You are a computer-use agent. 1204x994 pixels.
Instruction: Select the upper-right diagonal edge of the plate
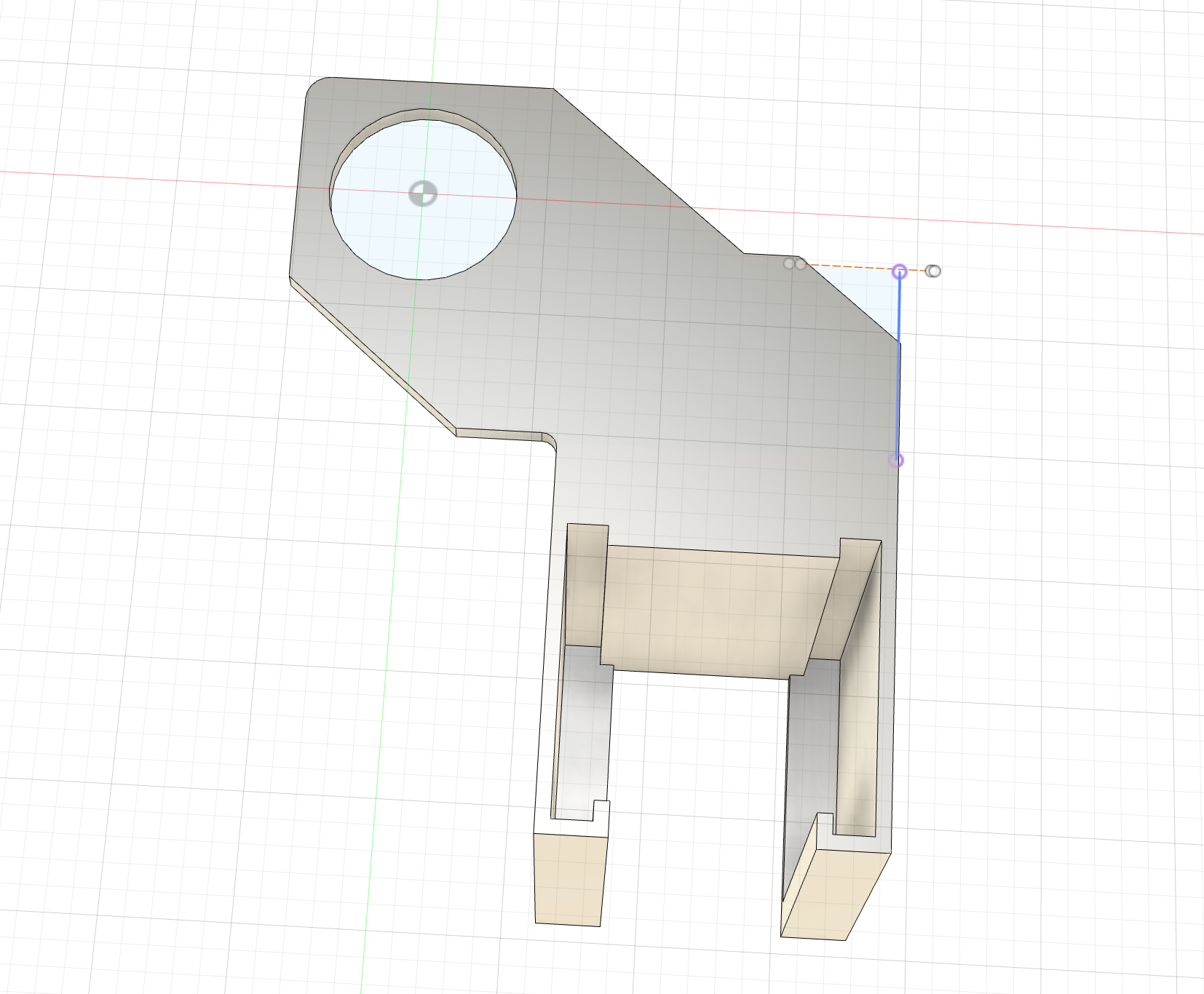[648, 172]
